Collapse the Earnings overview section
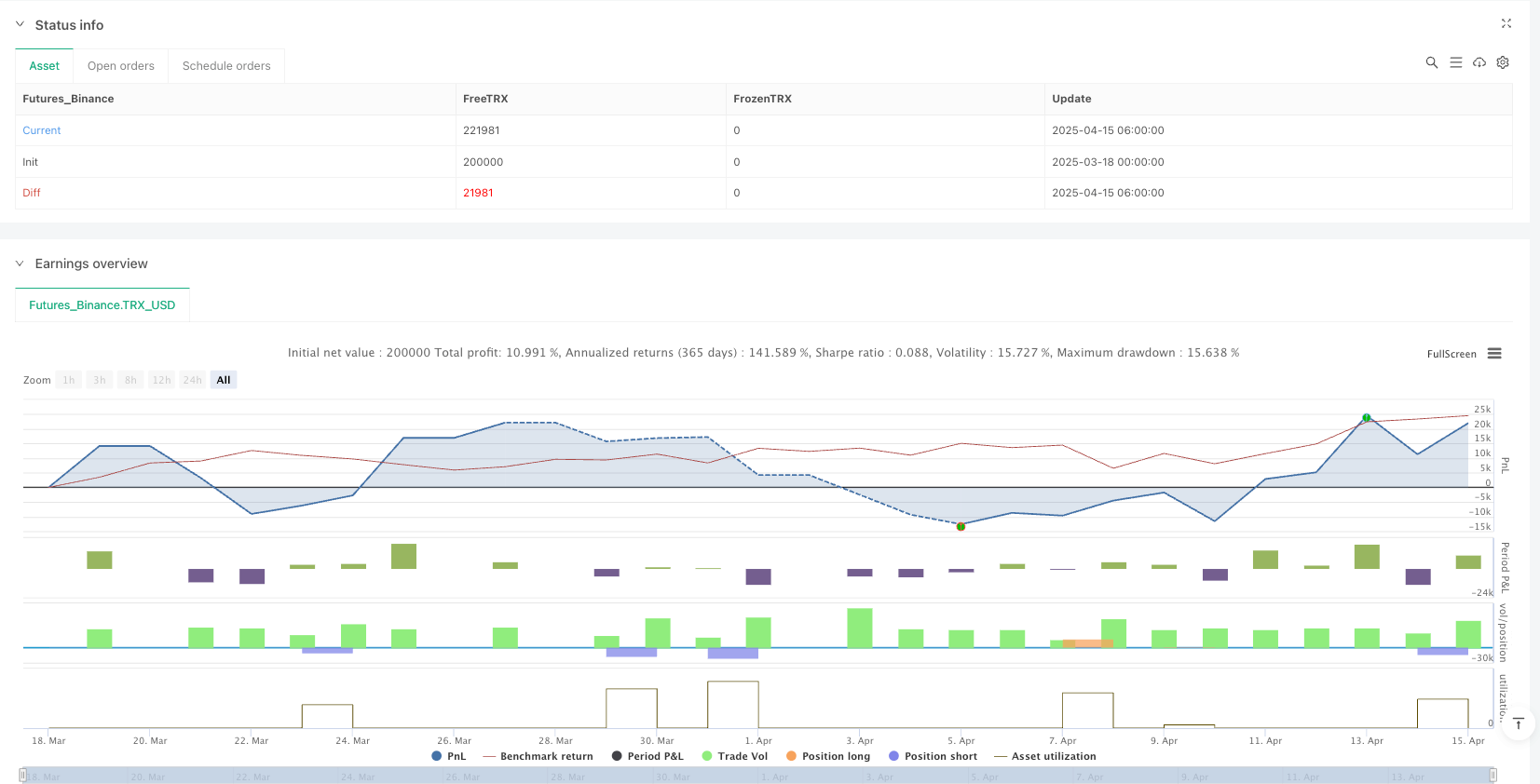 [20, 264]
